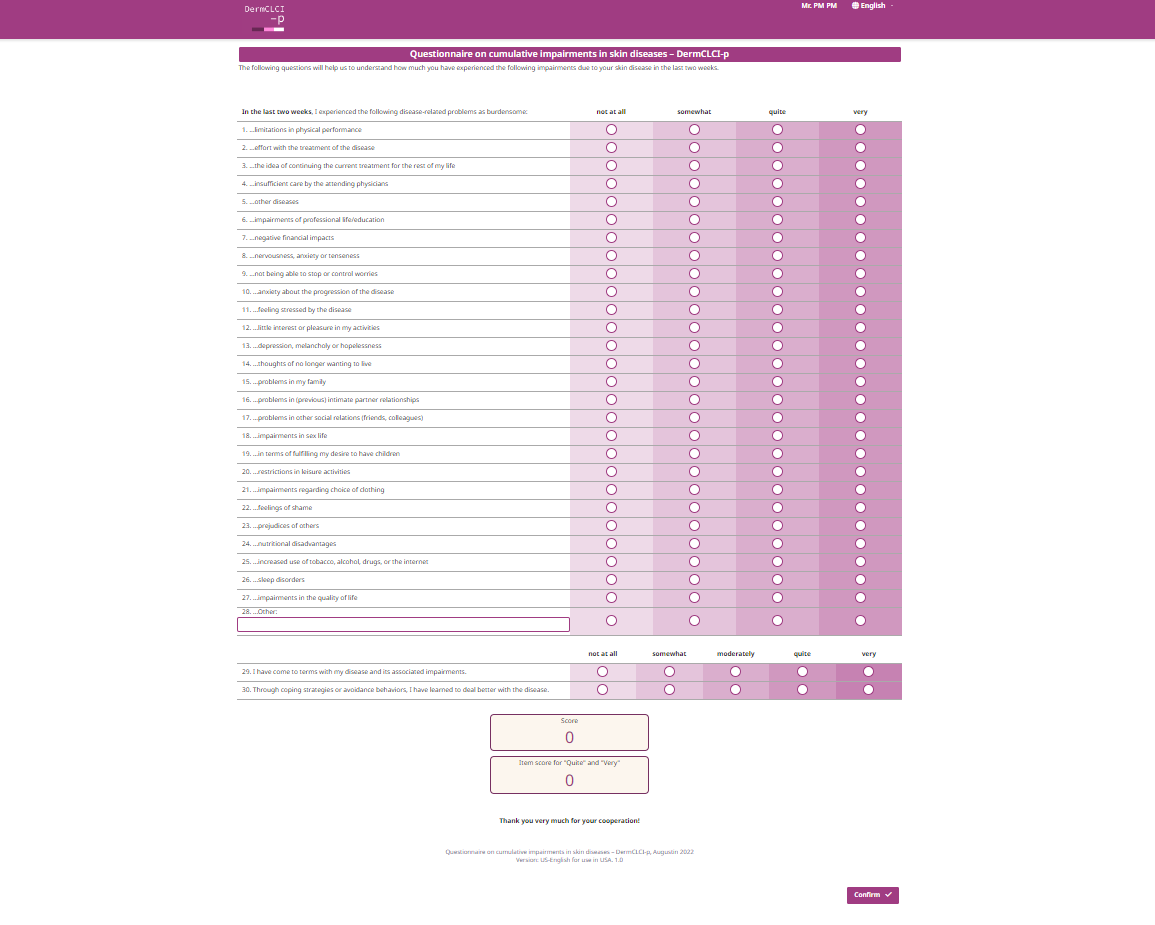
Task: Mark 'quite' for impairments in sex life
Action: click(777, 436)
